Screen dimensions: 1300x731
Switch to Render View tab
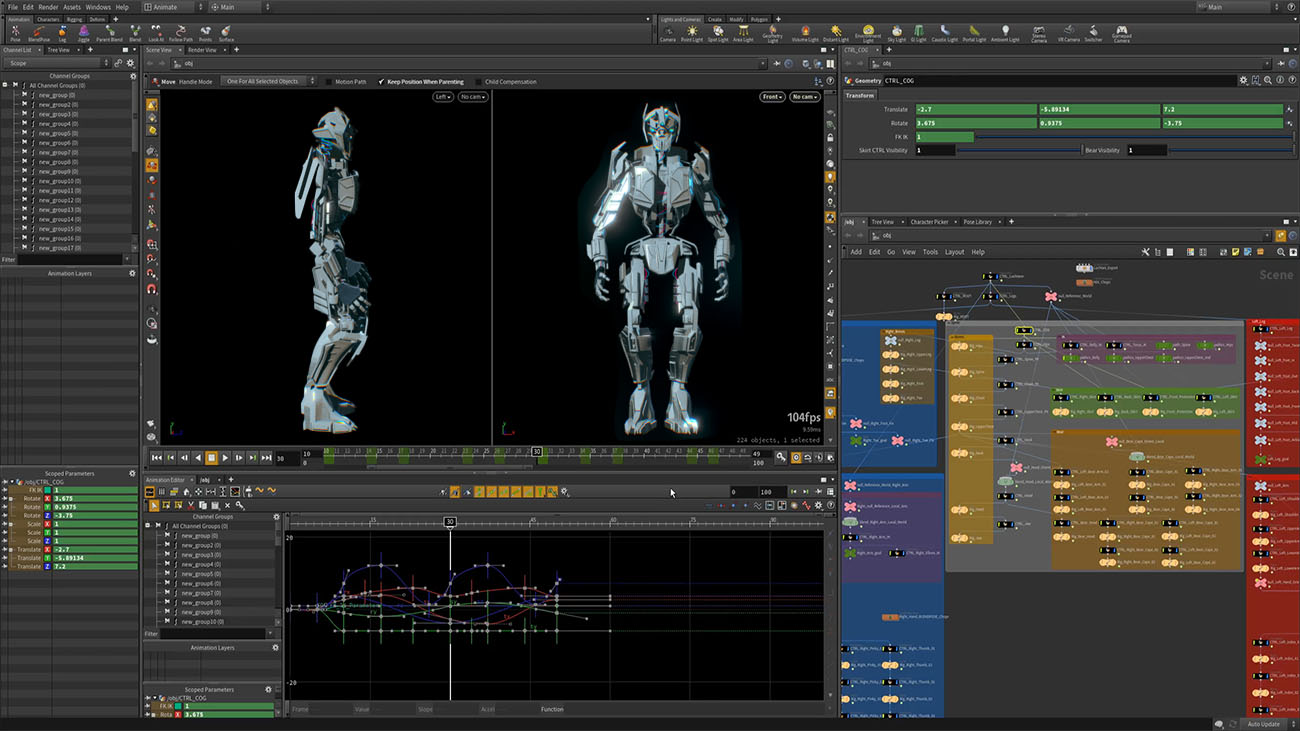(x=203, y=49)
